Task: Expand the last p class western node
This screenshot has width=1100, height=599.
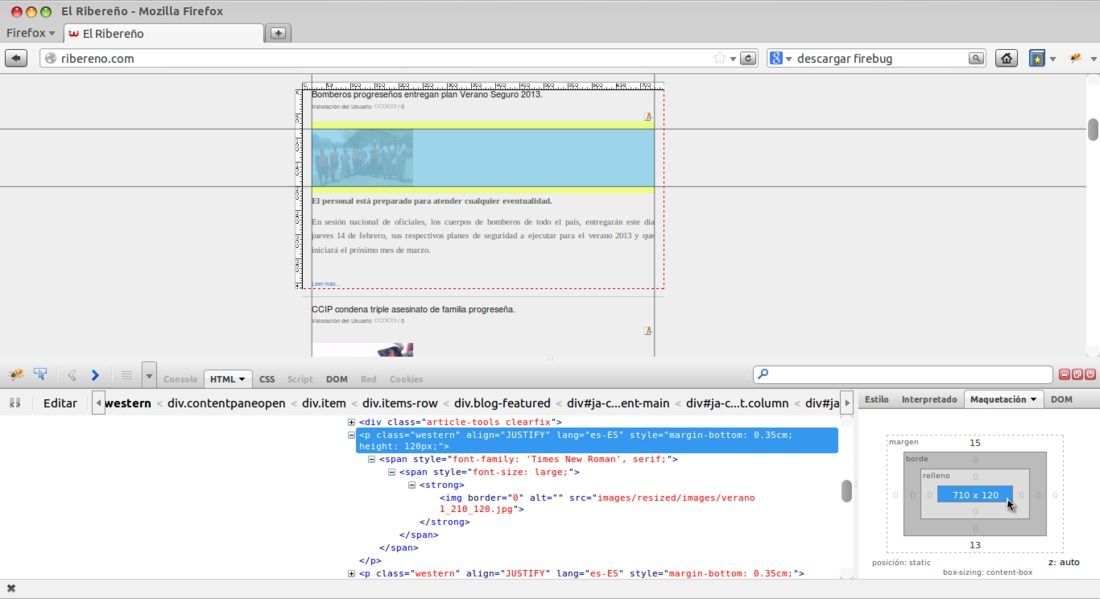Action: [351, 574]
